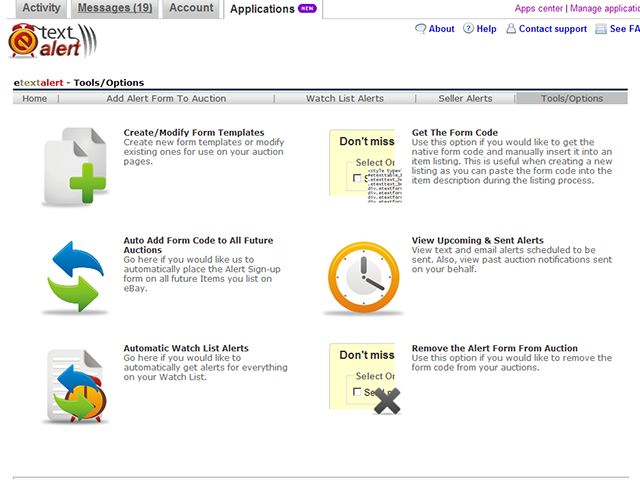640x480 pixels.
Task: Open Add Alert Form To Auction menu
Action: point(166,98)
